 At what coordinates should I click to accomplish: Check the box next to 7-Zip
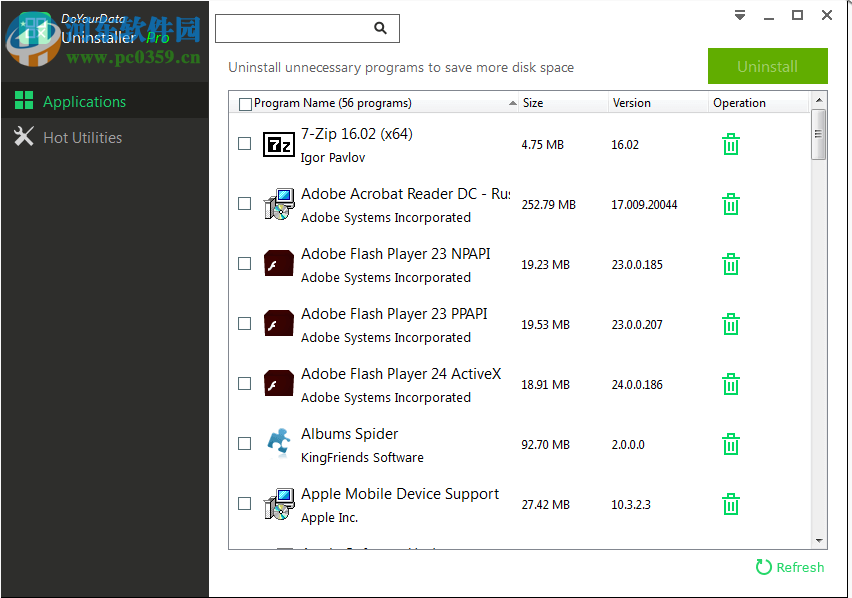[244, 144]
